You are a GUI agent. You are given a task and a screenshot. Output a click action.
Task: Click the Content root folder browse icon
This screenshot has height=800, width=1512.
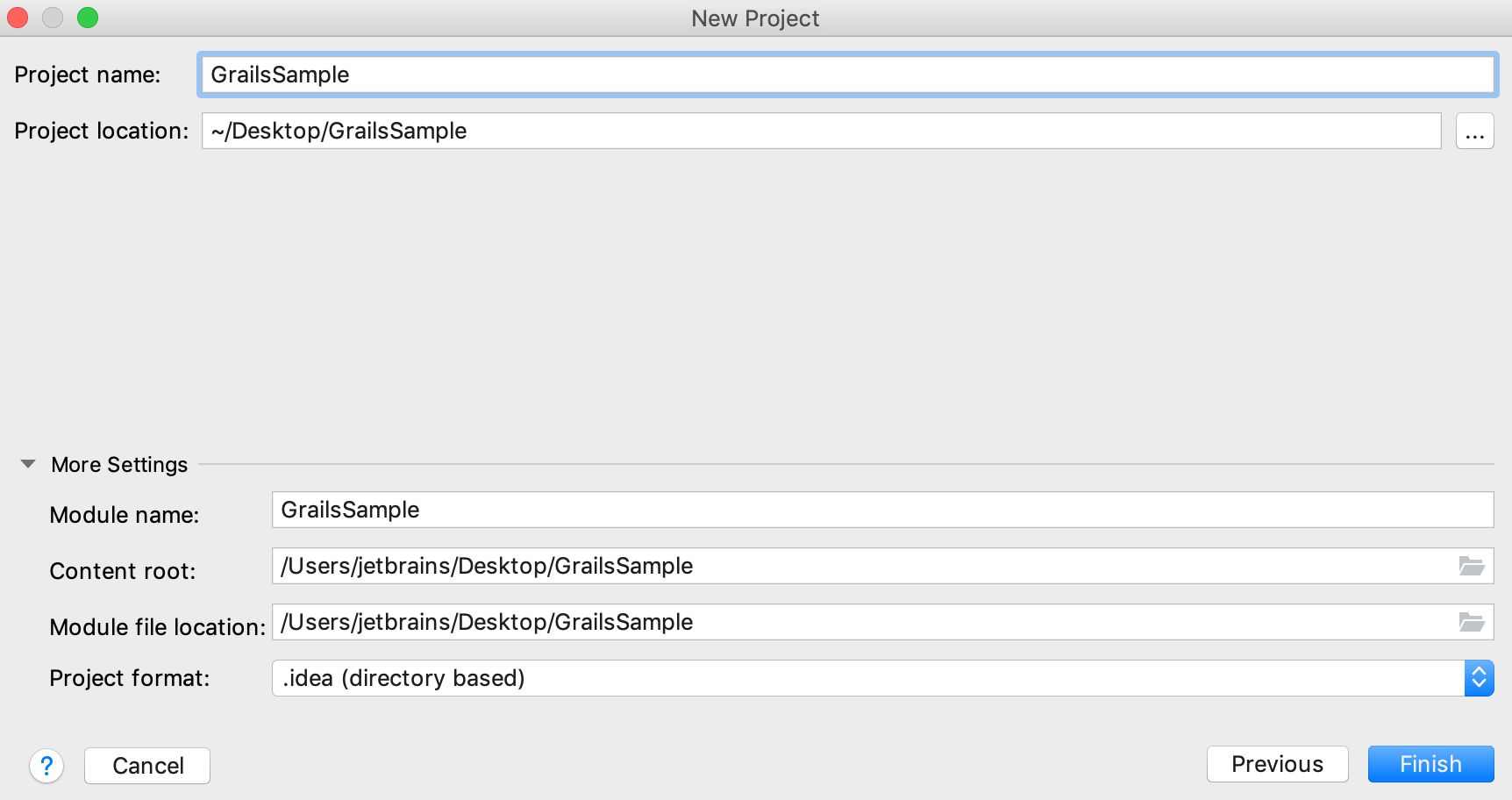[1471, 566]
